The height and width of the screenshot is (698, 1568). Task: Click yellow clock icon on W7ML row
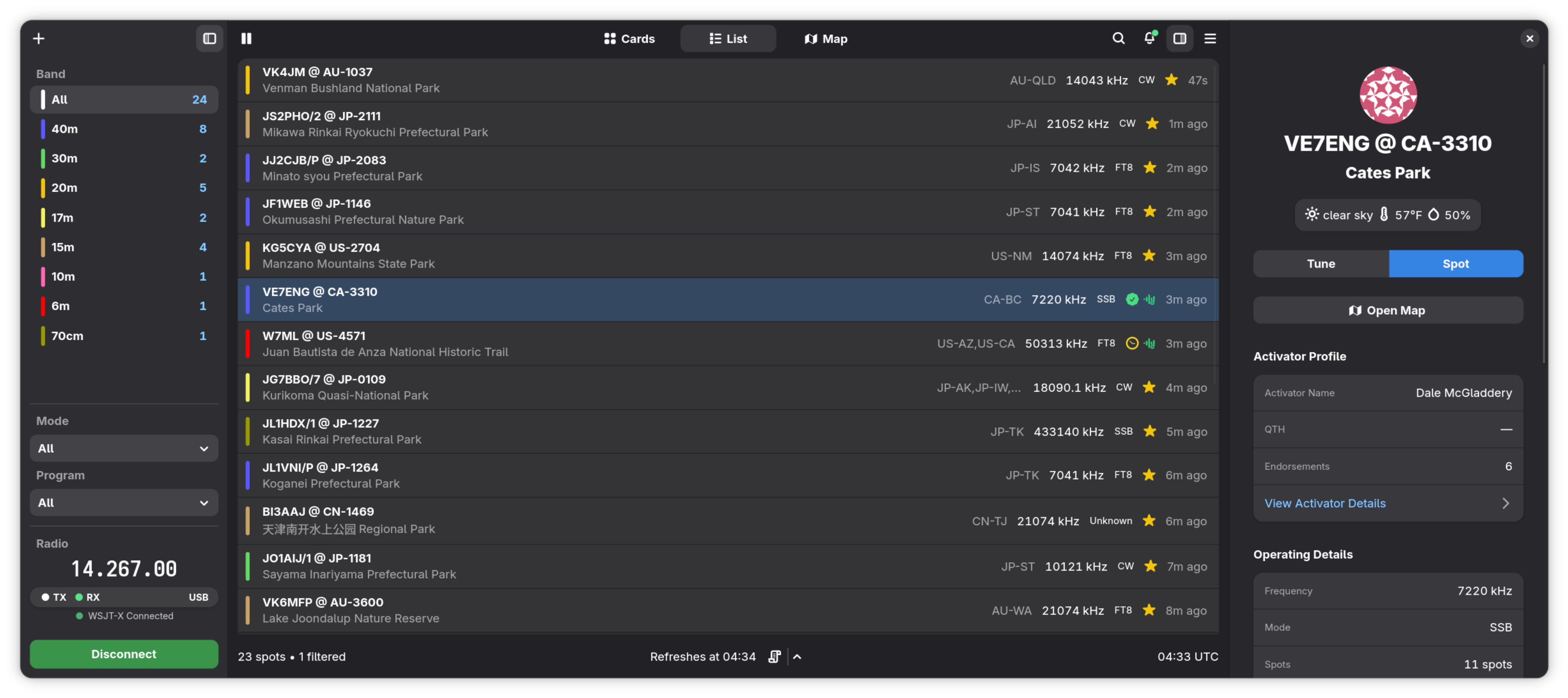click(1132, 343)
